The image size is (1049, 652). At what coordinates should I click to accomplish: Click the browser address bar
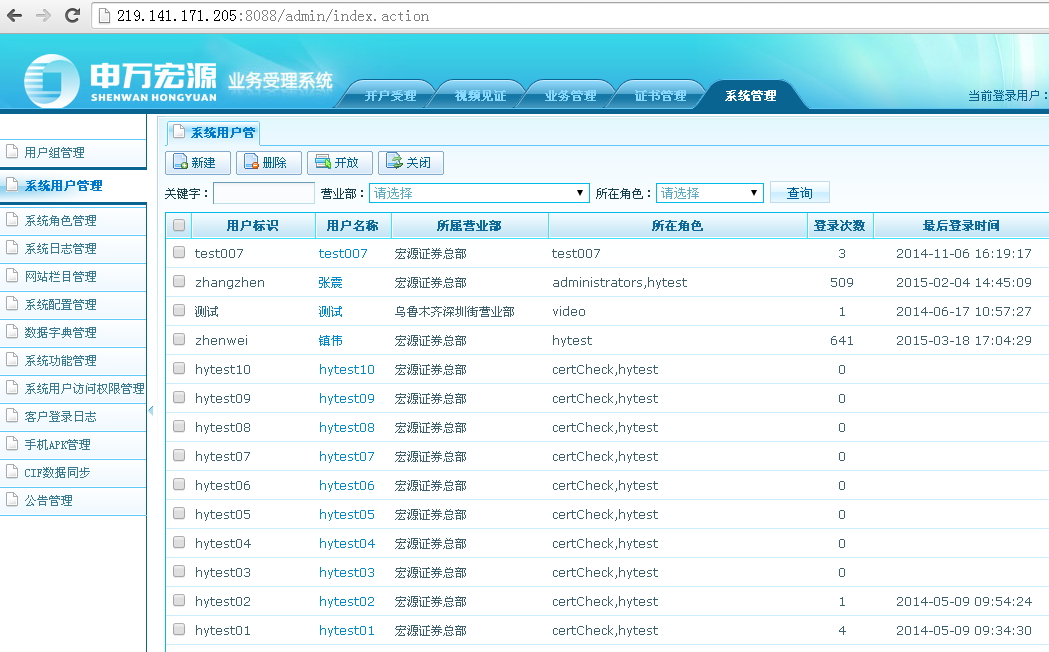pos(569,16)
